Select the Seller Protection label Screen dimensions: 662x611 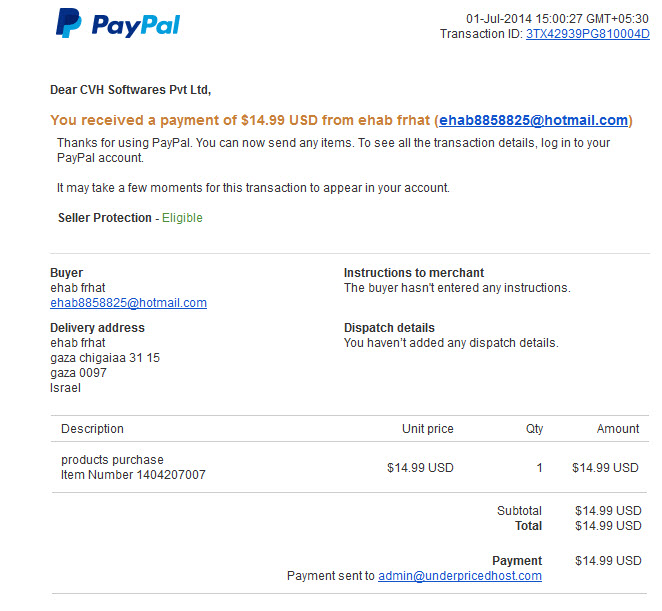point(105,218)
